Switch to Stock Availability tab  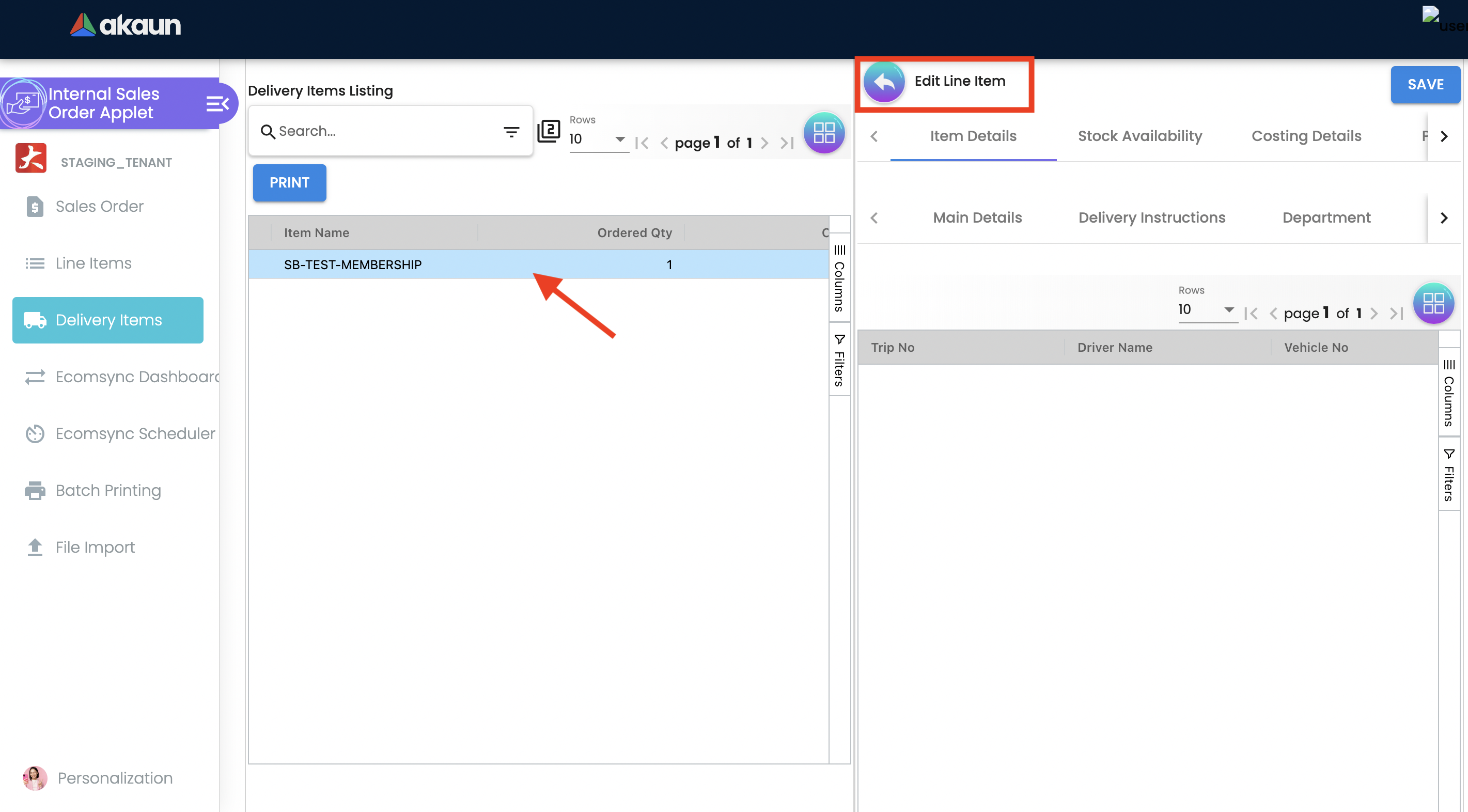[1140, 136]
